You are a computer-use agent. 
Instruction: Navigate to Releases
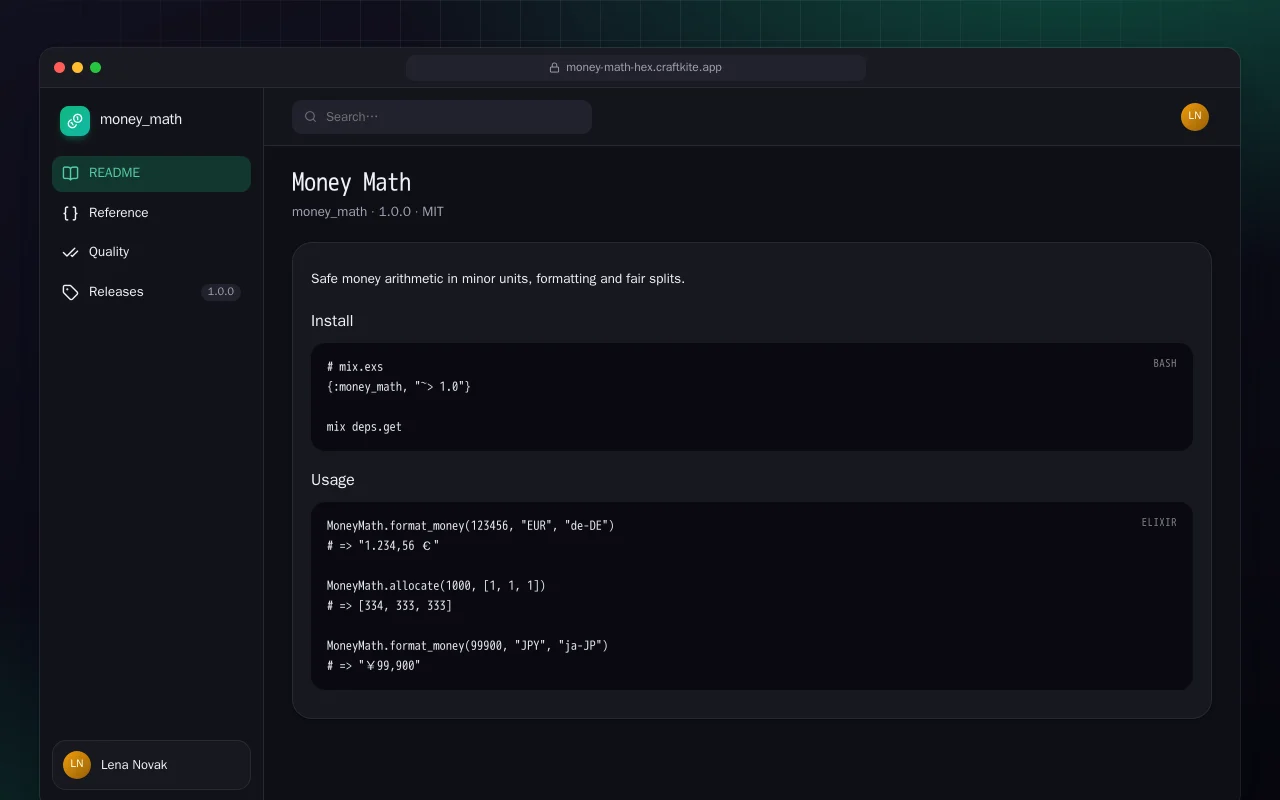tap(151, 292)
